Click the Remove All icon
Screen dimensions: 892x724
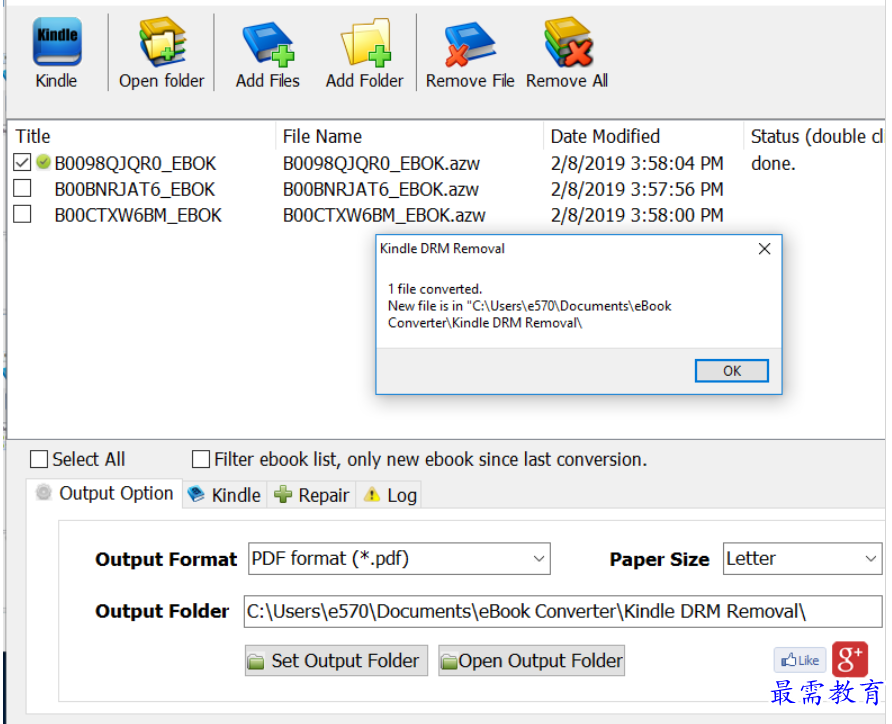[568, 42]
